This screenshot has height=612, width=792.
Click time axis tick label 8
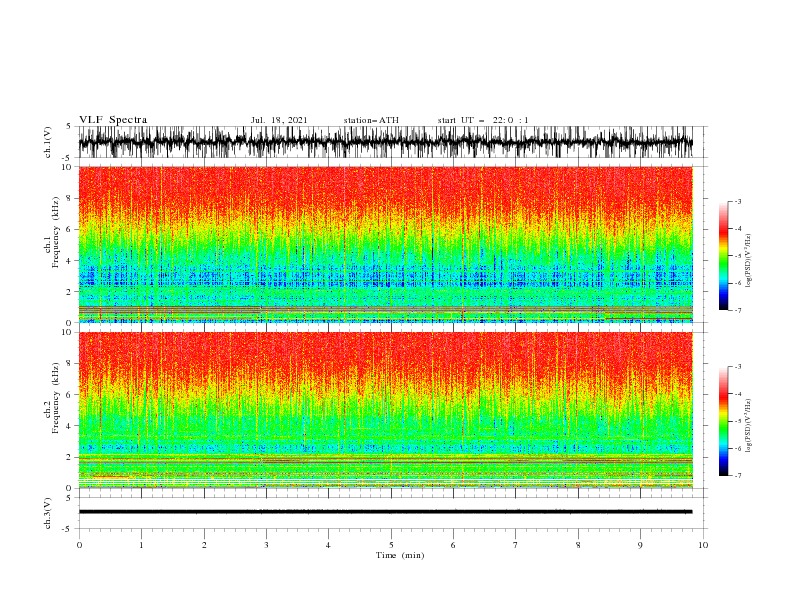click(x=578, y=545)
